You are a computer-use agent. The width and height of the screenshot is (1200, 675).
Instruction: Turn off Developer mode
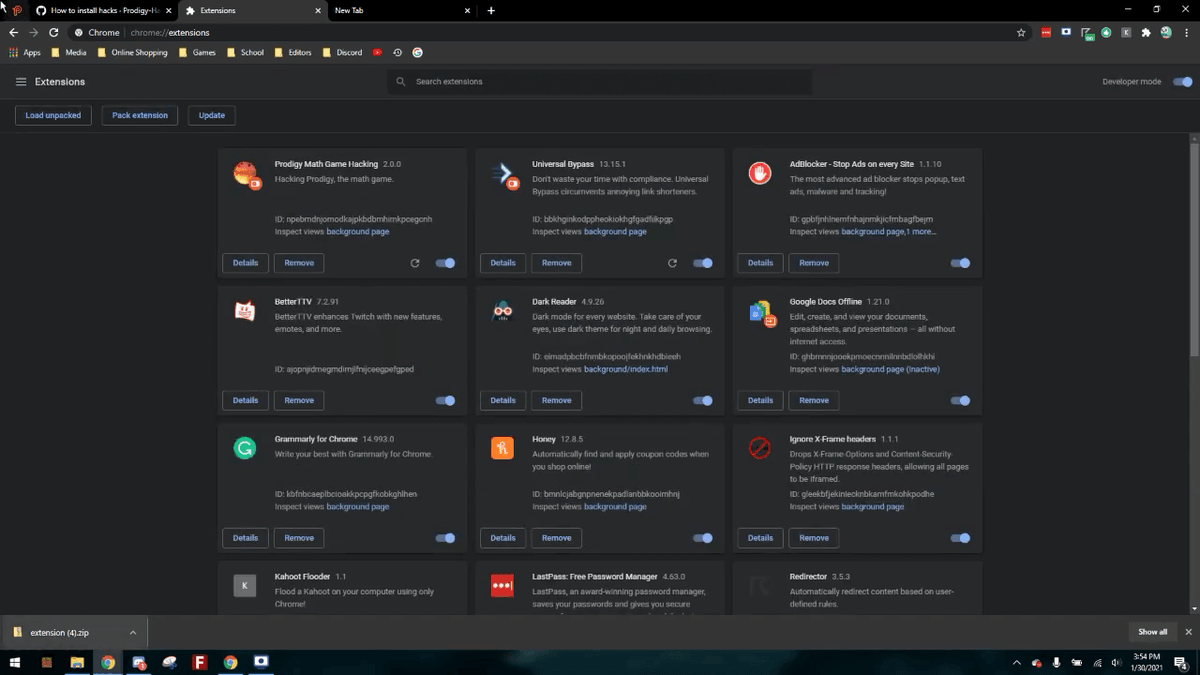pos(1183,82)
